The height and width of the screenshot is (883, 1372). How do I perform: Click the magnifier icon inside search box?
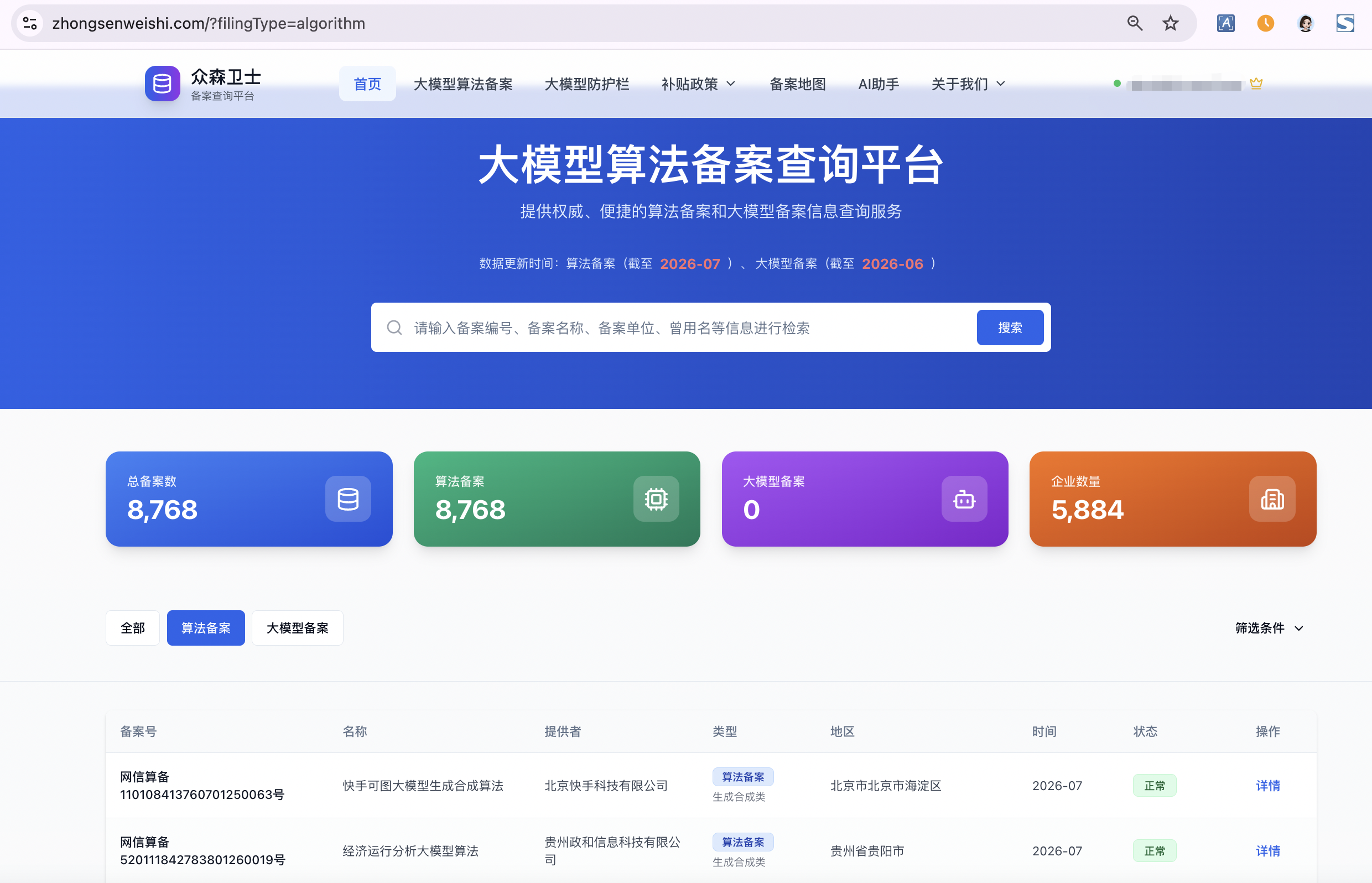tap(394, 328)
